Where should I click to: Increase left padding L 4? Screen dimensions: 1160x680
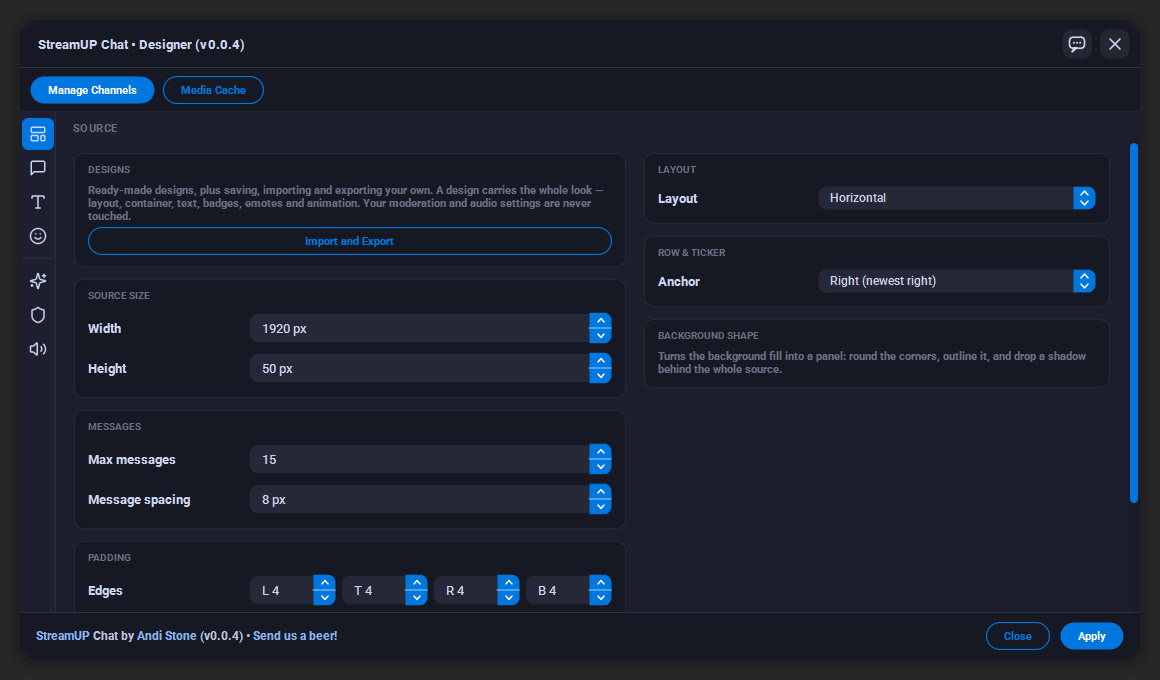pyautogui.click(x=324, y=583)
